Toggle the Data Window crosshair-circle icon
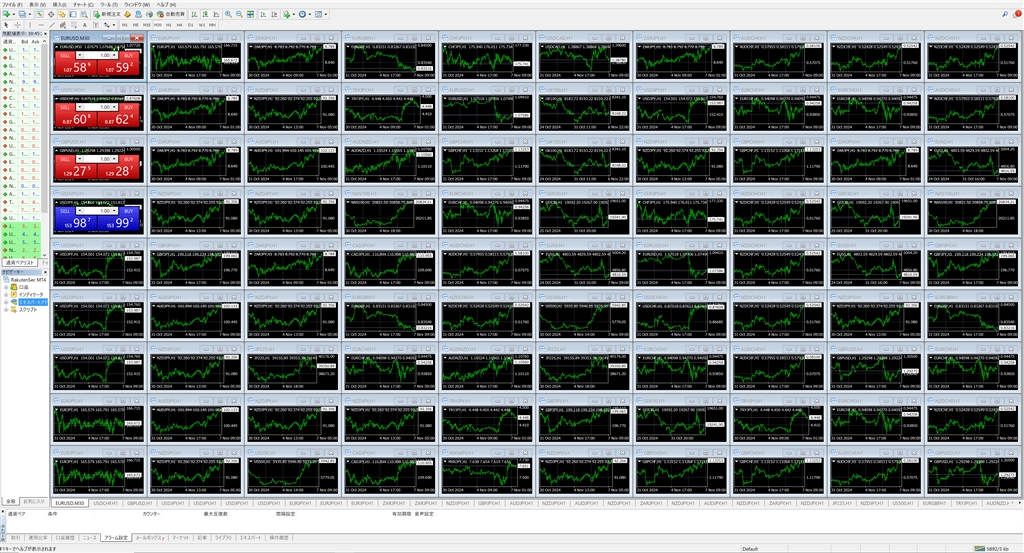 (51, 14)
